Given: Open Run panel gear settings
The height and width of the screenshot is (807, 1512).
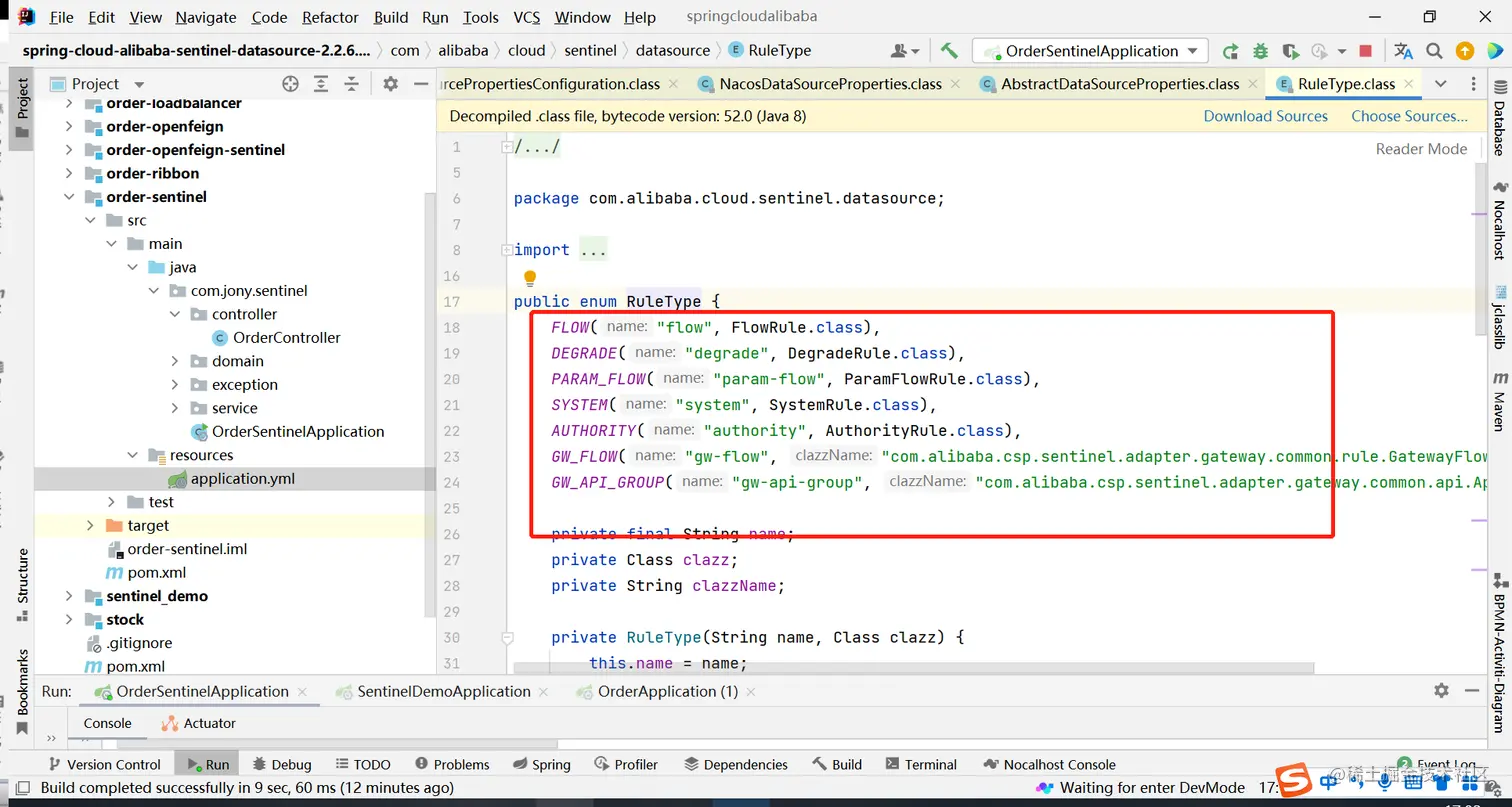Looking at the screenshot, I should point(1441,690).
